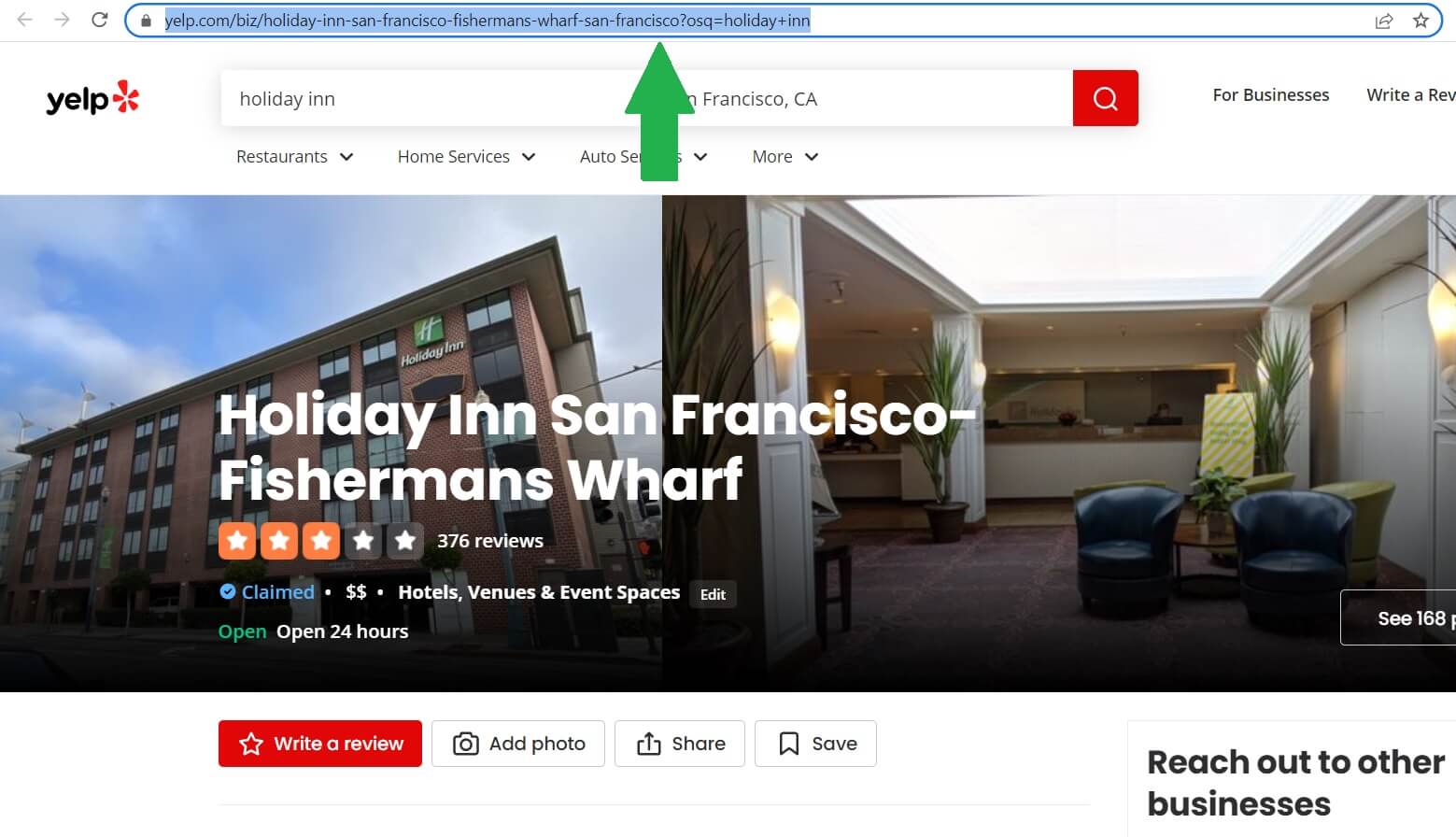Open the 376 reviews link
Image resolution: width=1456 pixels, height=837 pixels.
(x=490, y=541)
